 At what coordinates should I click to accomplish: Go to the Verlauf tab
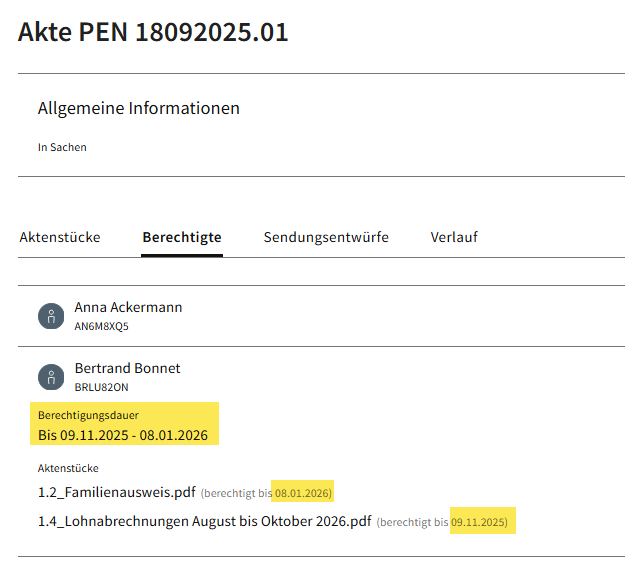pos(454,237)
